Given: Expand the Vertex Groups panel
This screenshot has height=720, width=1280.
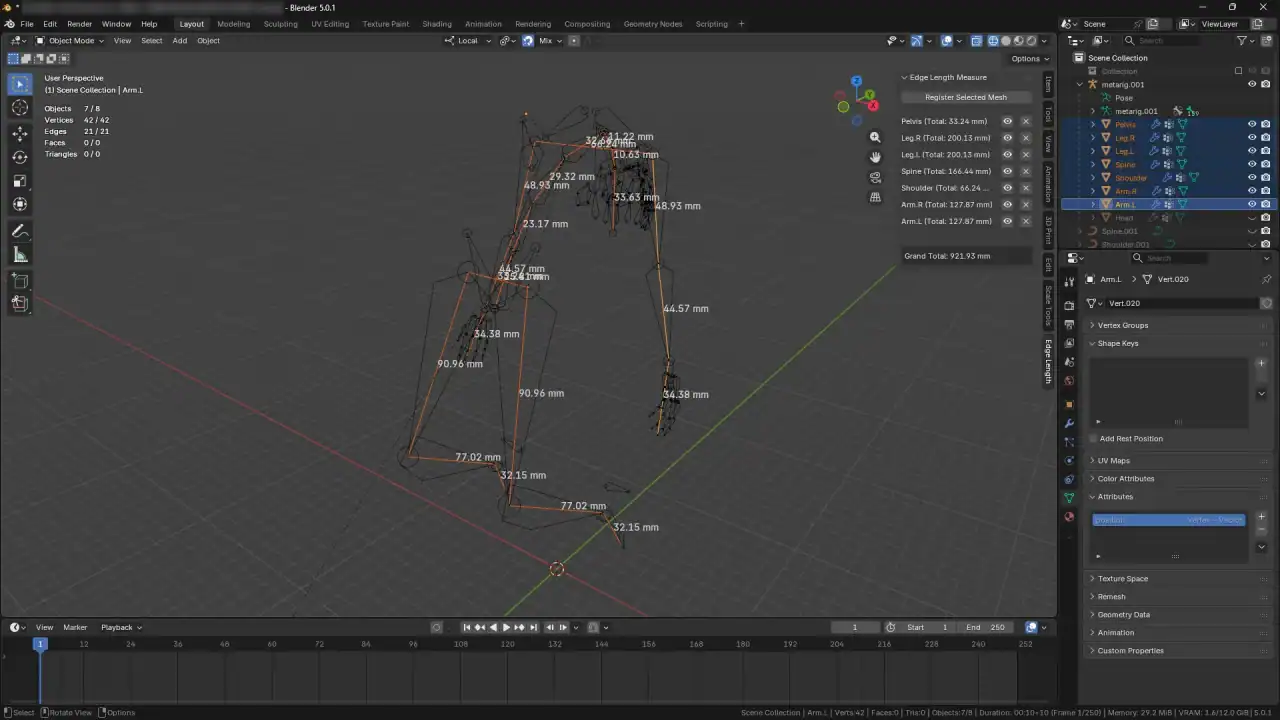Looking at the screenshot, I should coord(1122,325).
